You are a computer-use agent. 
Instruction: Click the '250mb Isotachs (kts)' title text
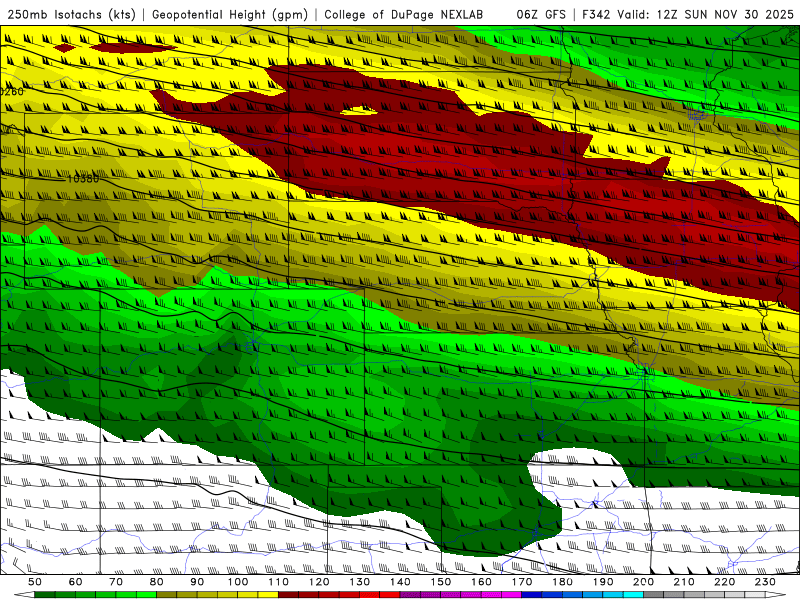pos(71,14)
